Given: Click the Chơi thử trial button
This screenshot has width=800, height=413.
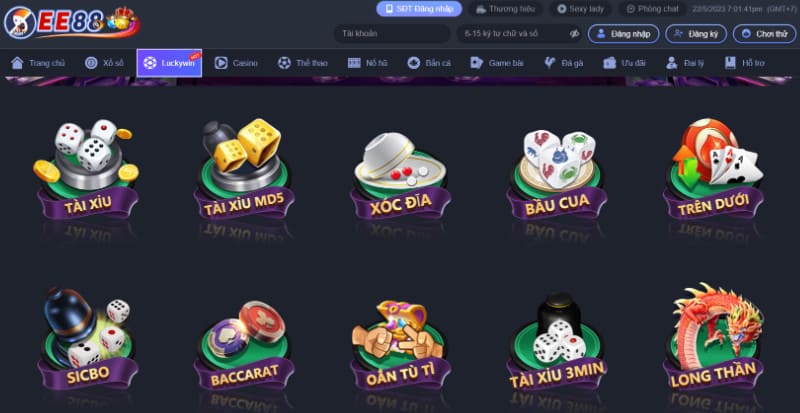Looking at the screenshot, I should point(764,34).
